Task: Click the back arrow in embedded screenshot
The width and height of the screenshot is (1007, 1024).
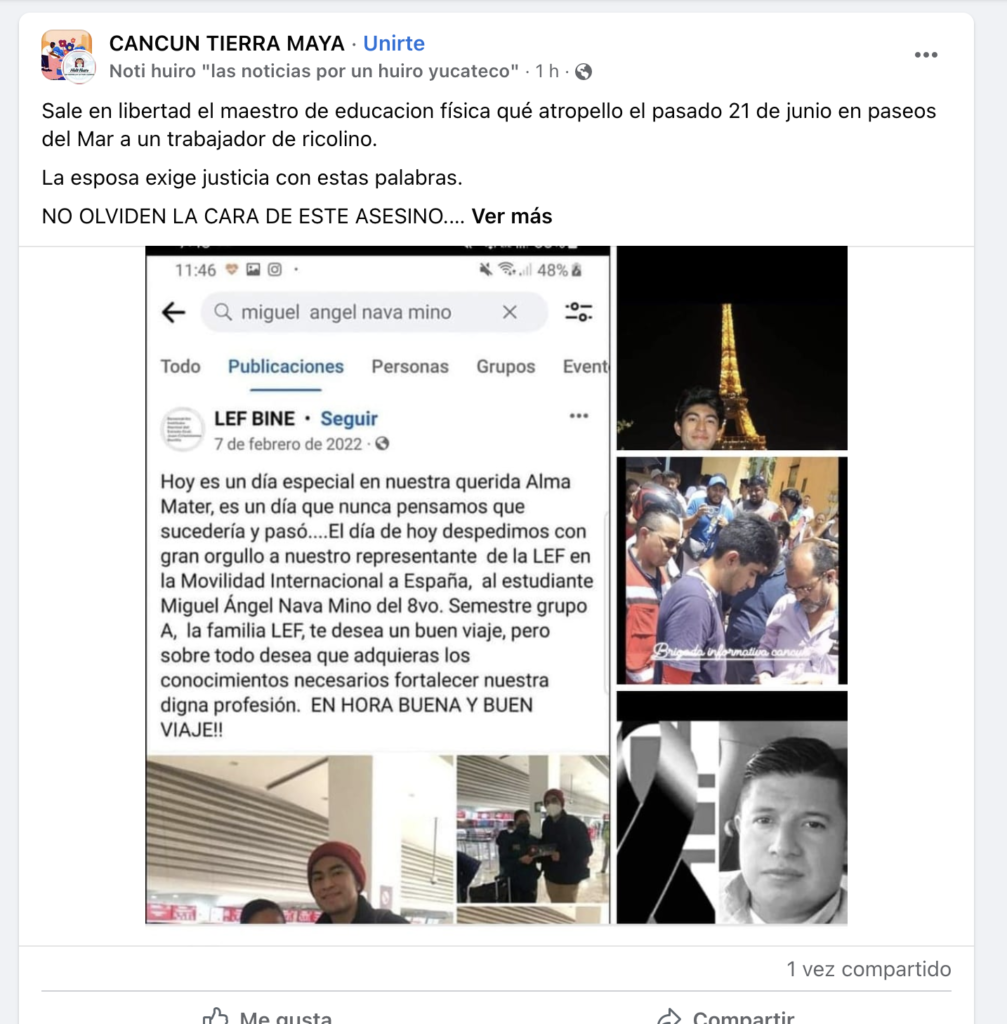Action: coord(174,312)
